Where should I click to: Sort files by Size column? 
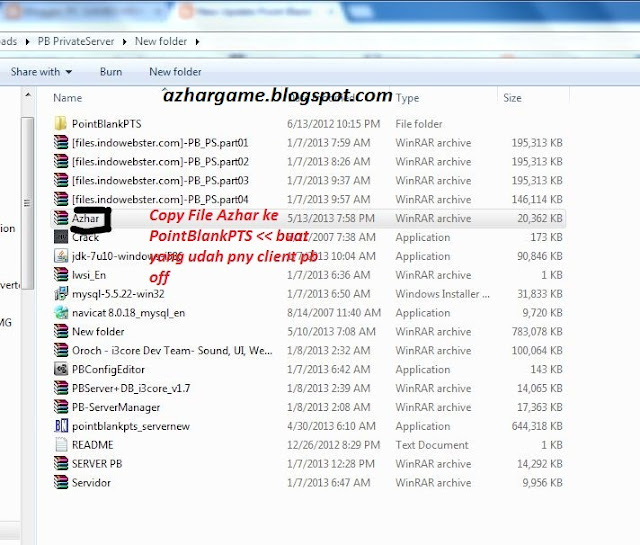tap(512, 98)
